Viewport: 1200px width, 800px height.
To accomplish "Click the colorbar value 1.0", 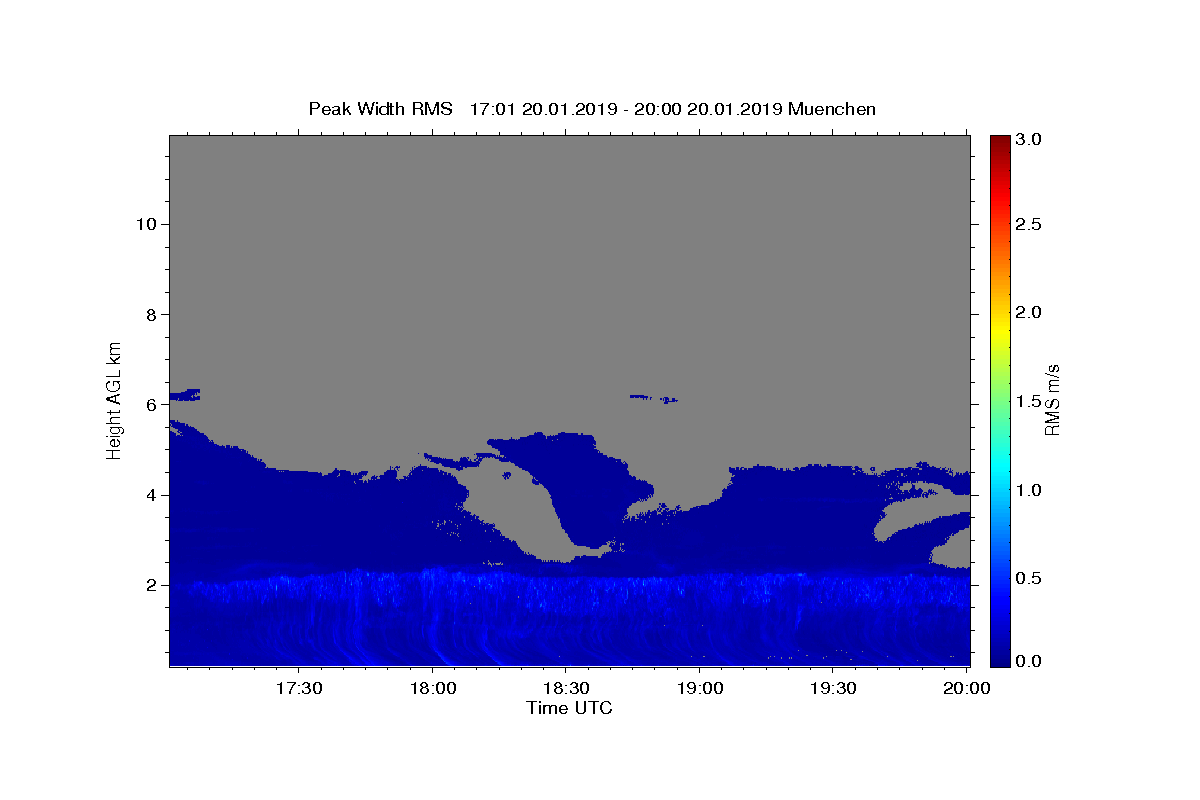I will (1029, 490).
